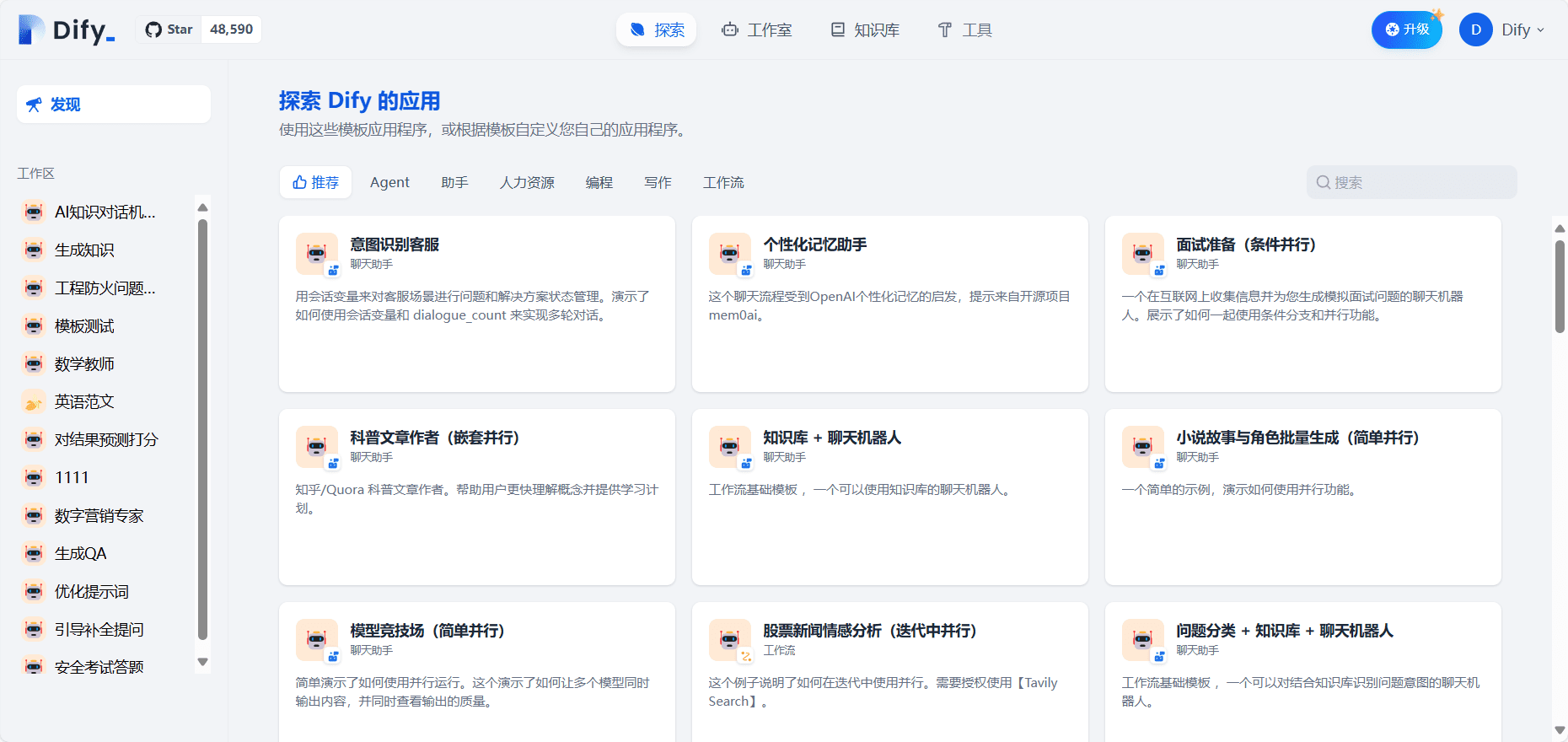Open the 工具 tab
This screenshot has width=1568, height=742.
pyautogui.click(x=964, y=30)
